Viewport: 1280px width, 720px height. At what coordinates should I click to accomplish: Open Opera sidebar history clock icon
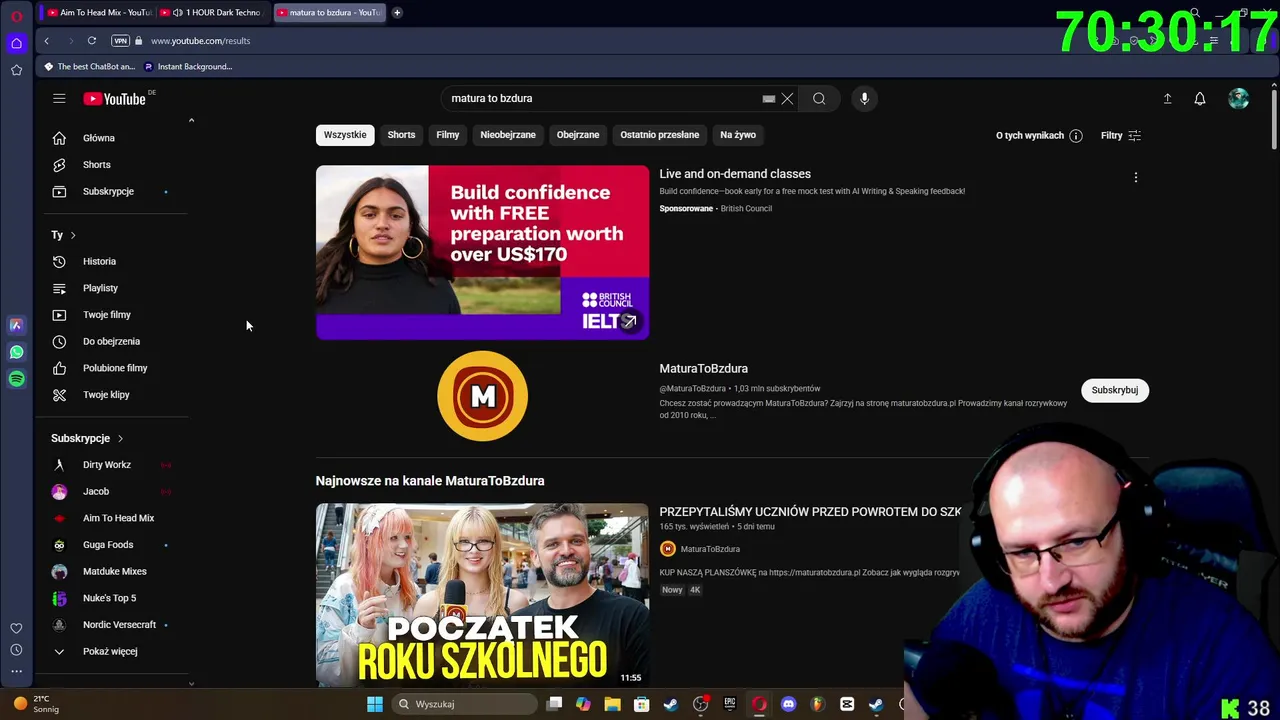[x=16, y=650]
